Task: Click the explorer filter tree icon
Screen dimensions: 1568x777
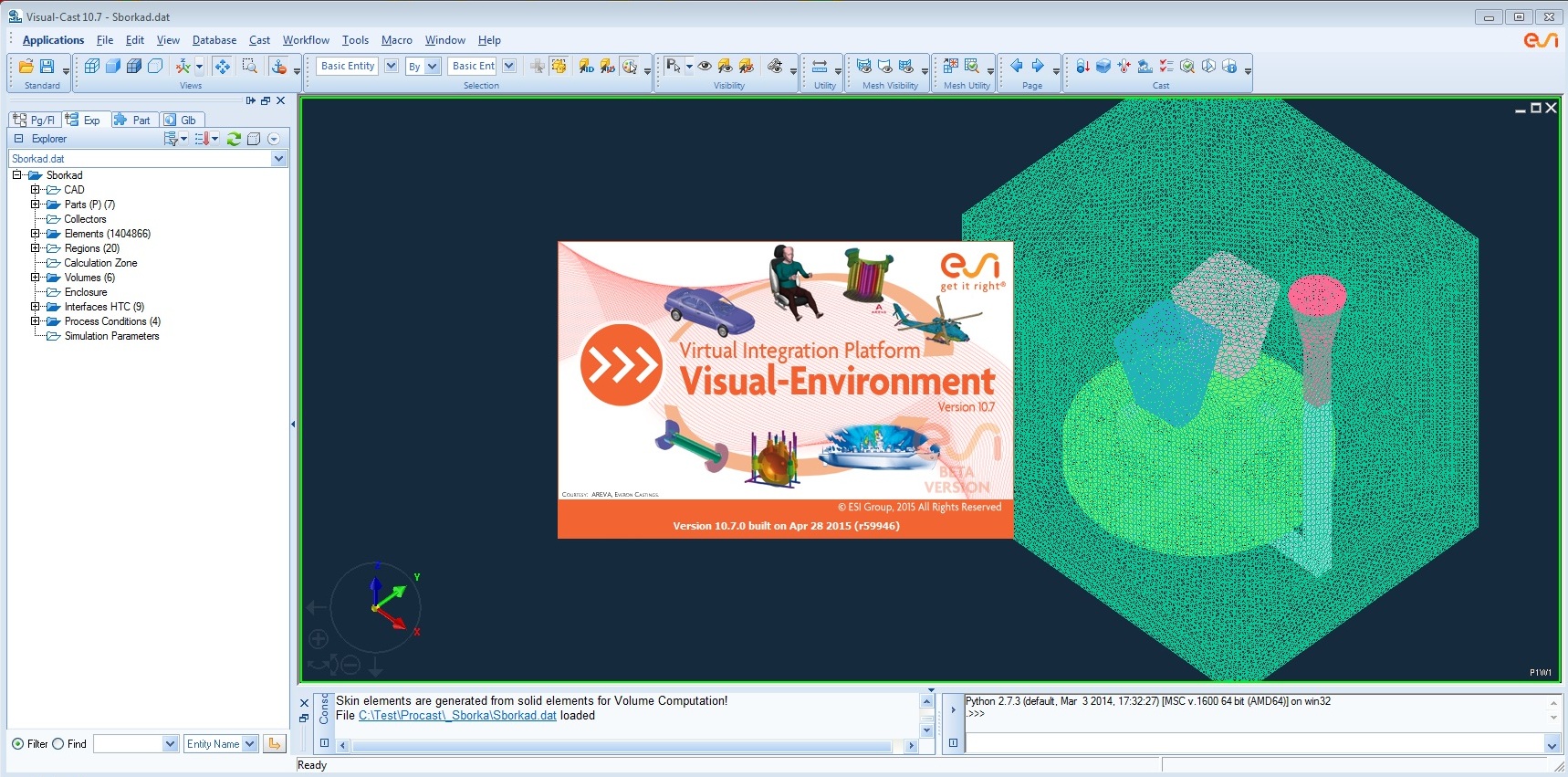Action: click(x=171, y=139)
